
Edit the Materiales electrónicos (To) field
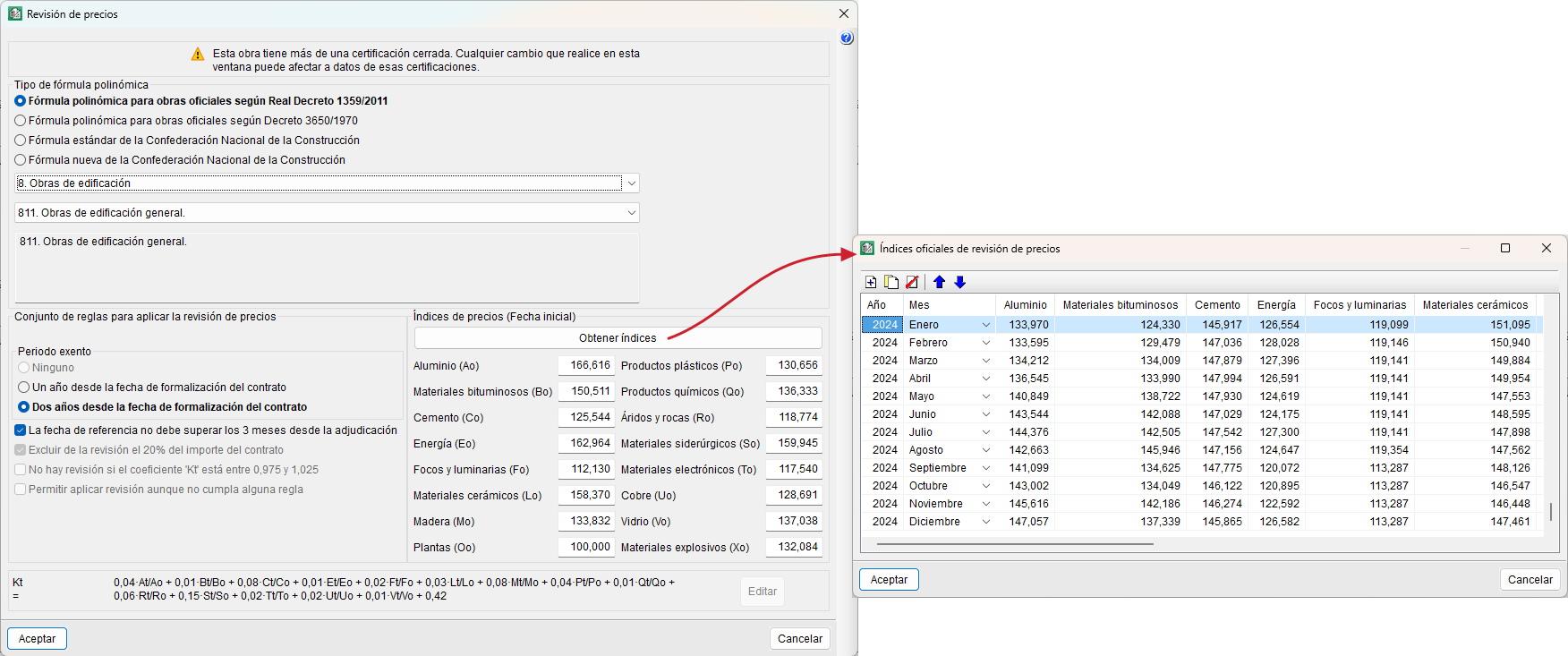pyautogui.click(x=794, y=469)
